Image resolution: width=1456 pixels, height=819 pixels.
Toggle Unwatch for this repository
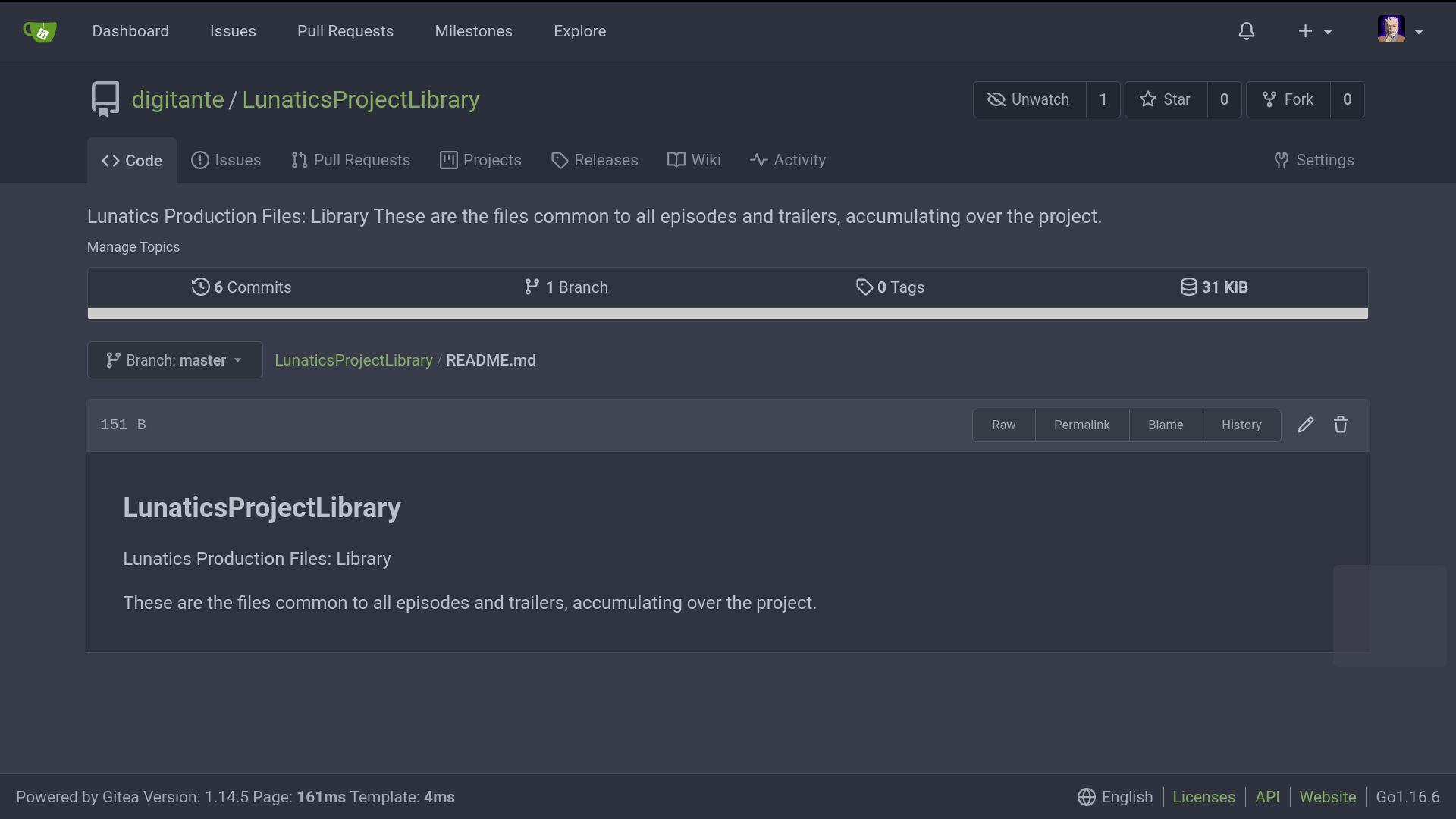click(x=1029, y=99)
